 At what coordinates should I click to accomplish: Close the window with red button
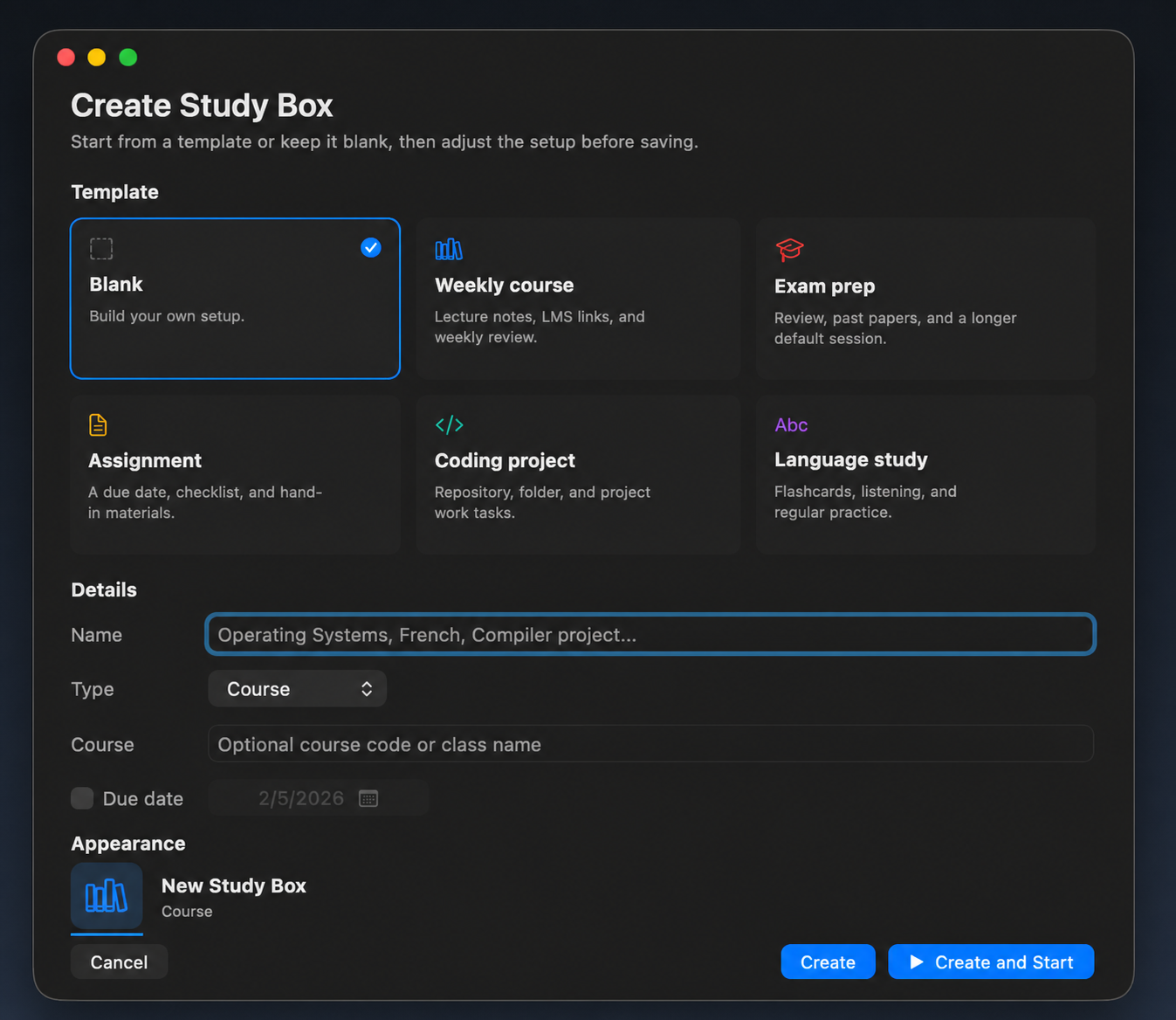coord(66,58)
